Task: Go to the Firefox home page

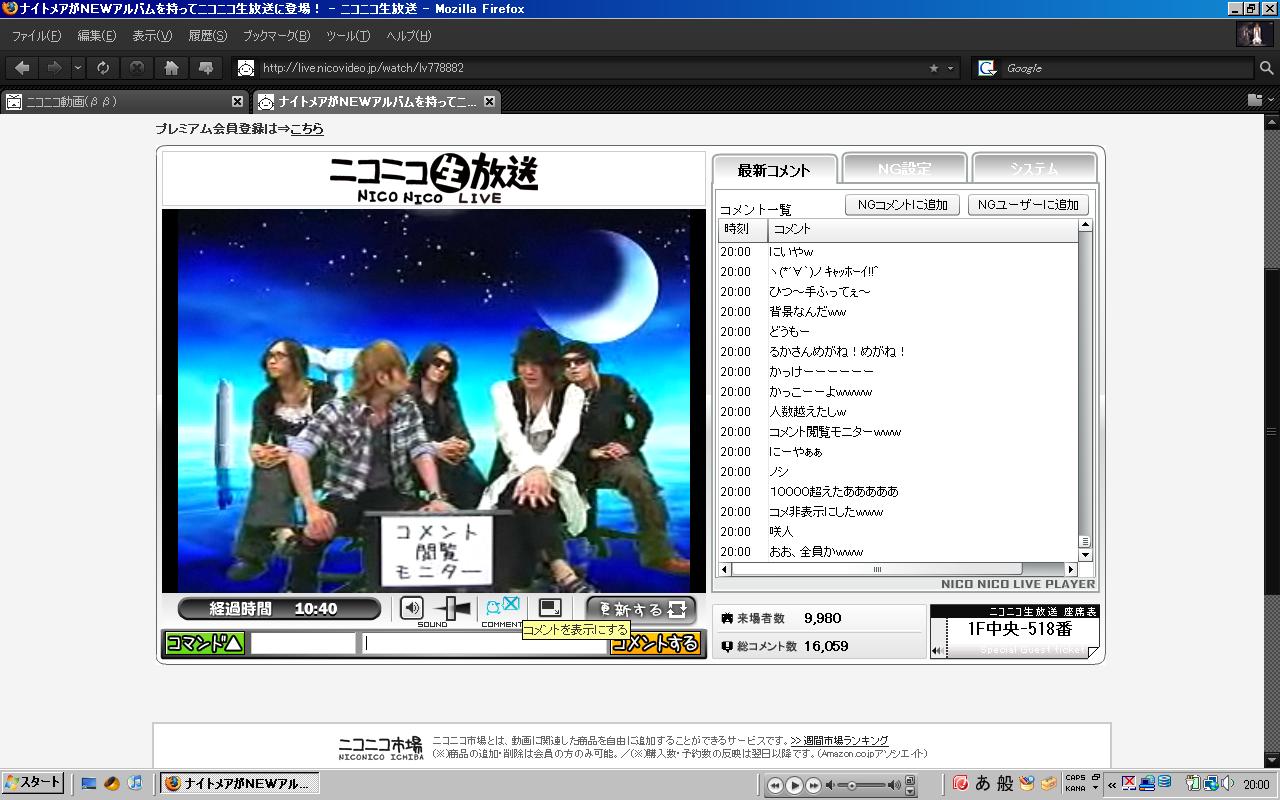Action: pos(172,68)
